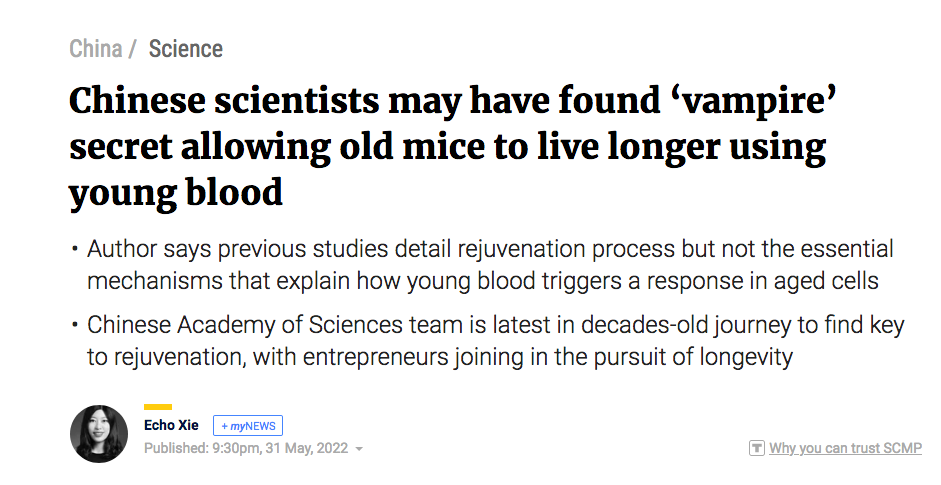Click the slash separator between China and Science
The height and width of the screenshot is (485, 941).
[132, 49]
